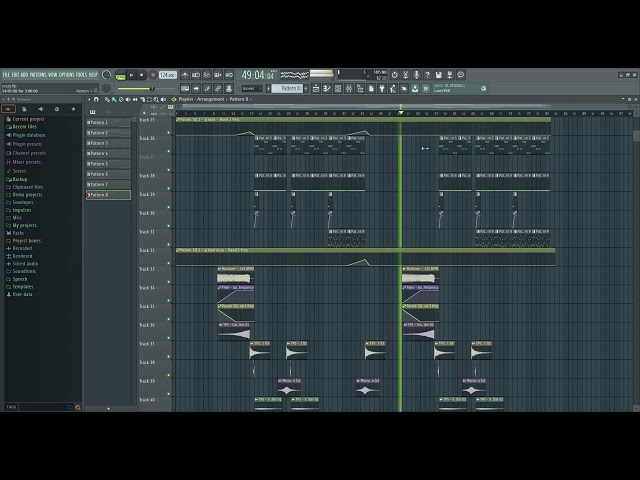
Task: Open the OPTIONS menu
Action: coord(67,75)
